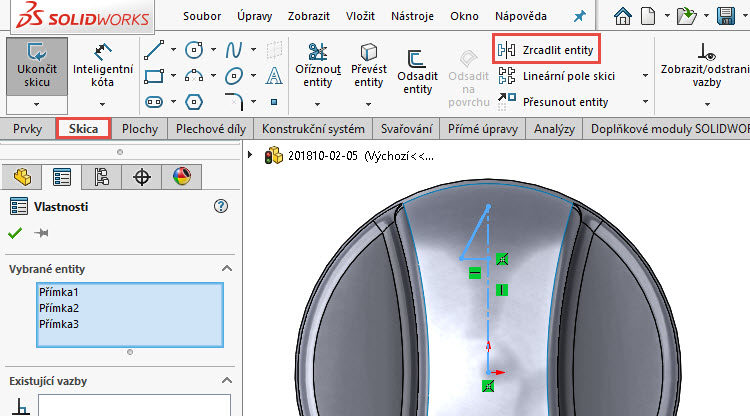
Task: Collapse the Vybrané entity section
Action: [227, 268]
